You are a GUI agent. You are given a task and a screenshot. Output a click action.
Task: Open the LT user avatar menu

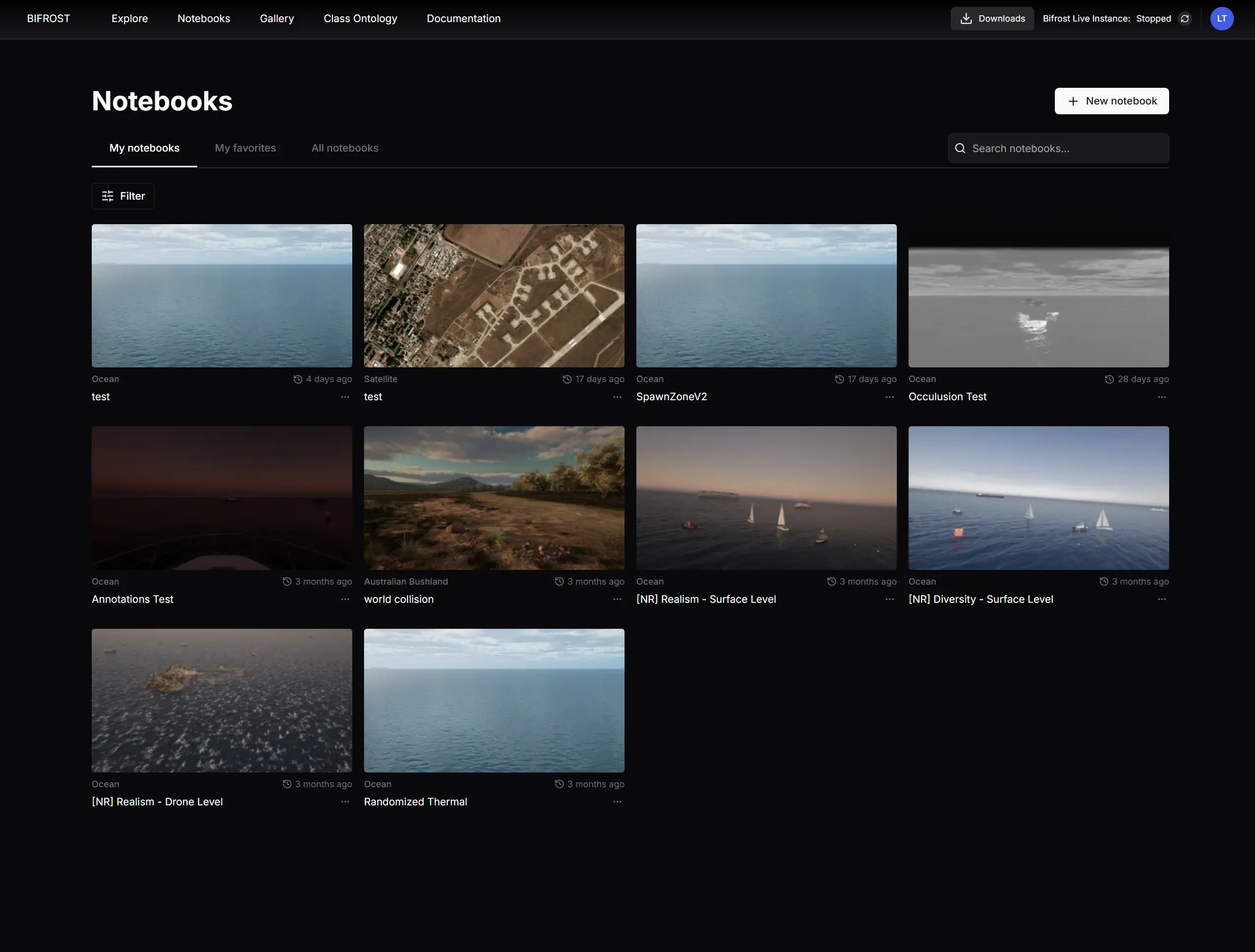[1222, 19]
